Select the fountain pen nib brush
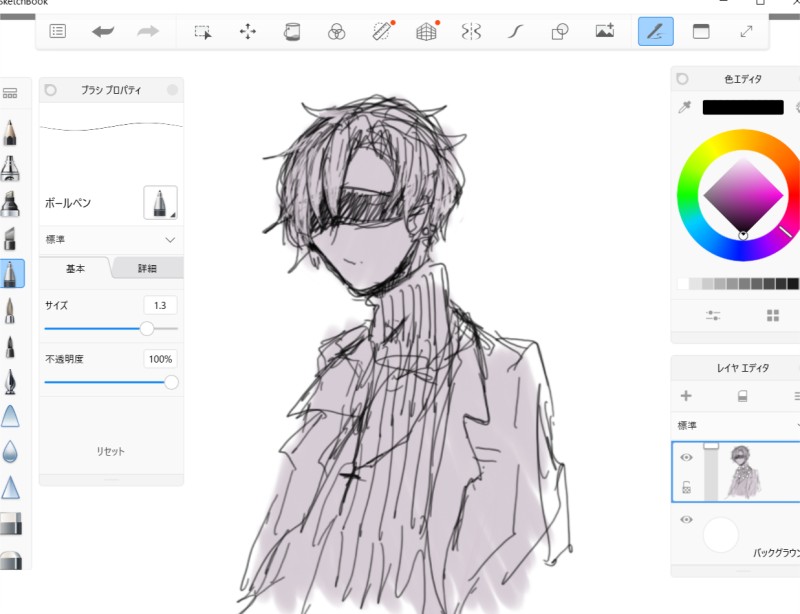Screen dimensions: 800x614 coord(10,381)
